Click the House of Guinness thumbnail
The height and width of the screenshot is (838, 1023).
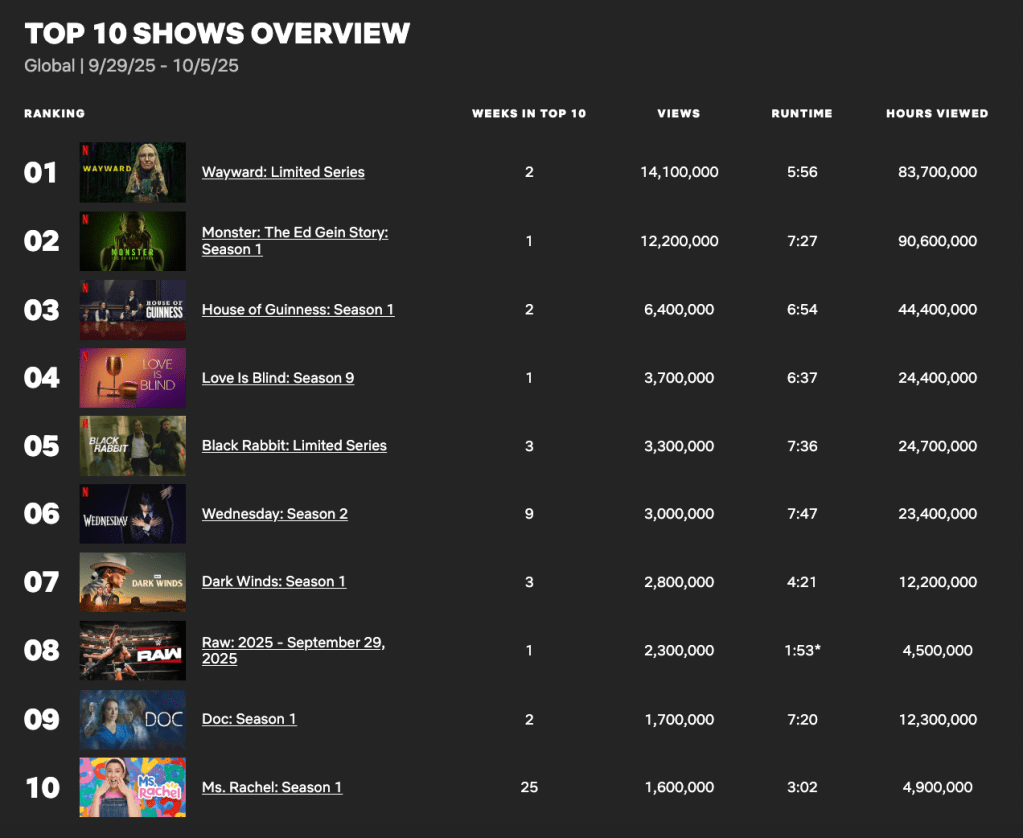(132, 310)
